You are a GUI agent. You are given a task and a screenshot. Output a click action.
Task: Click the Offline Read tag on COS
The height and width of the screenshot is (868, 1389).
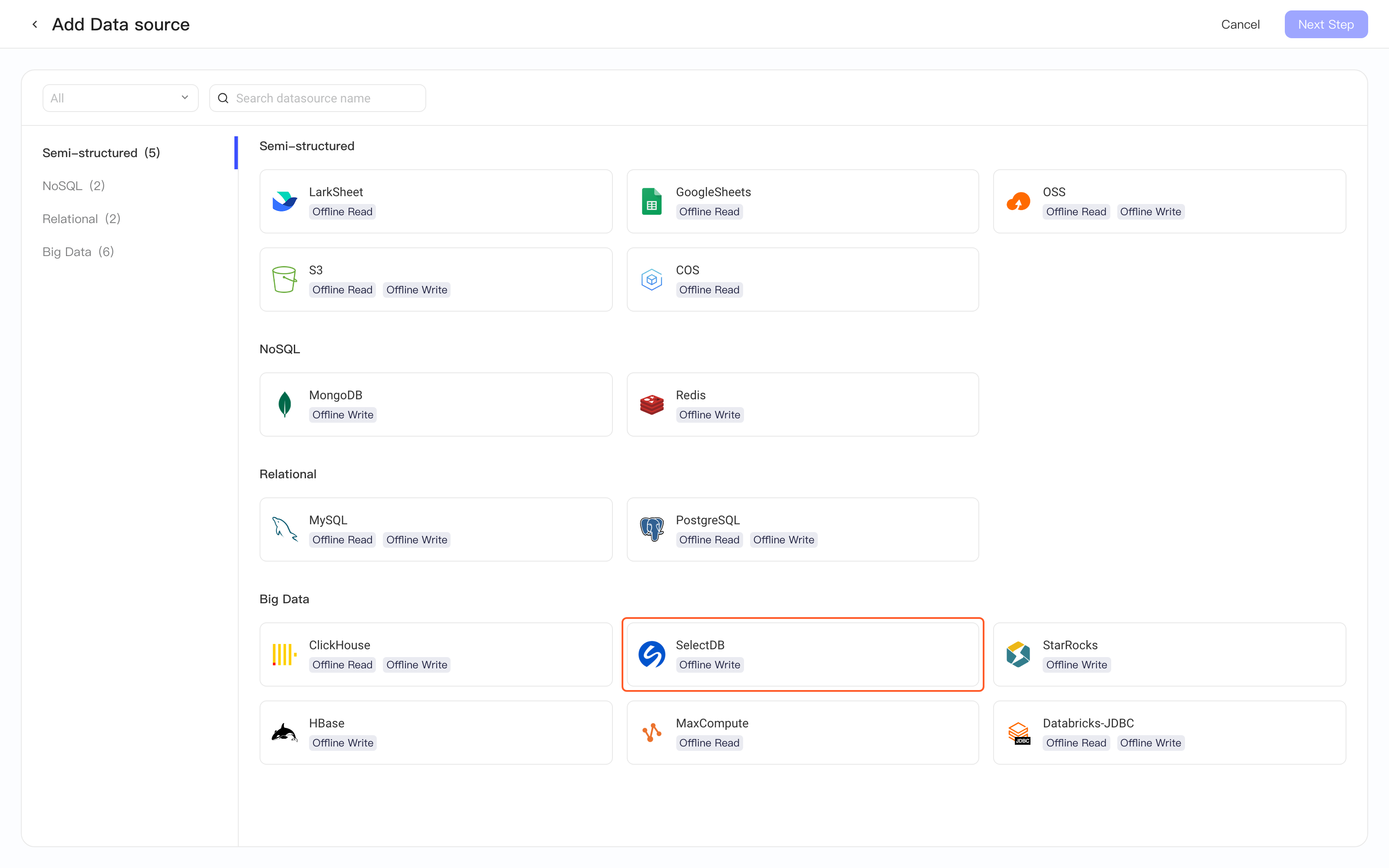[x=709, y=290]
